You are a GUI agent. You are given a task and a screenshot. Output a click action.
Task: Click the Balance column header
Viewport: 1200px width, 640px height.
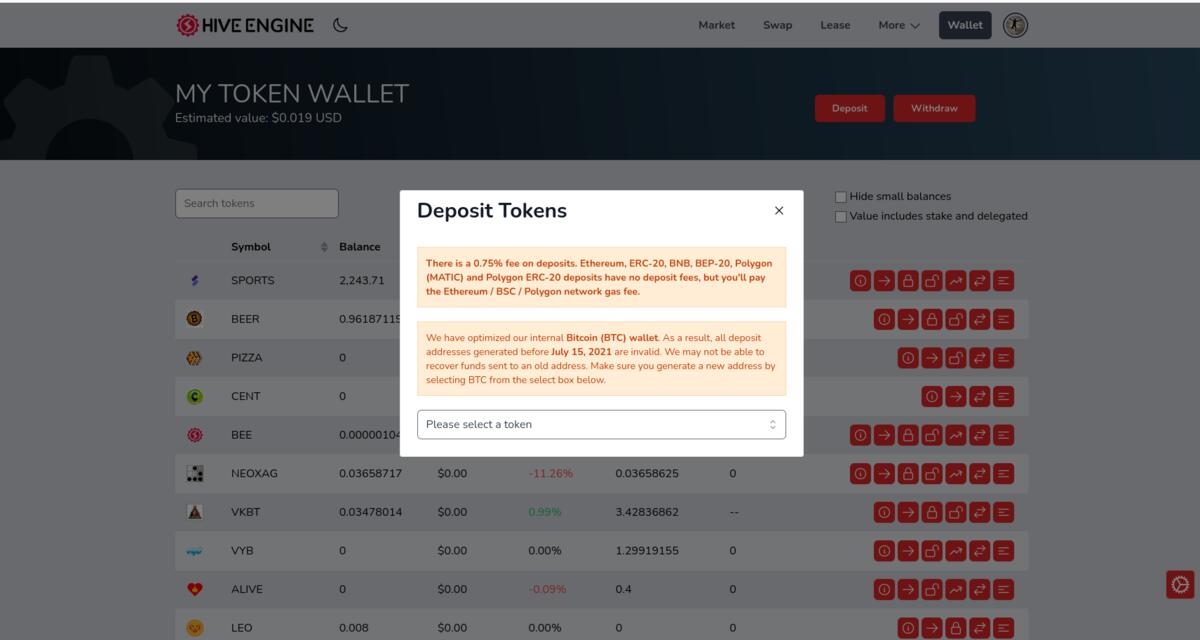point(359,247)
